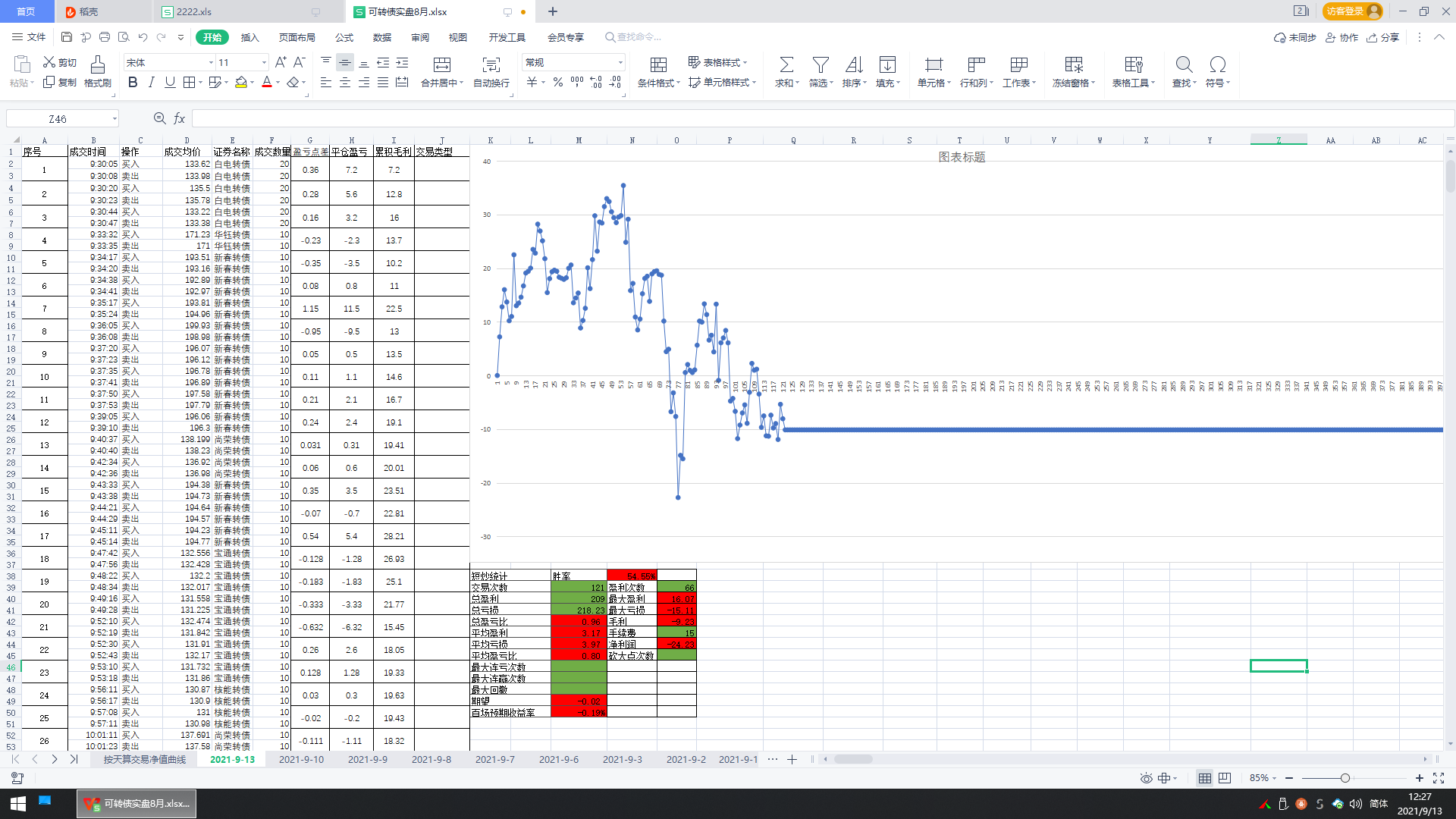1456x819 pixels.
Task: Expand the Name Box dropdown for Z46
Action: (x=115, y=119)
